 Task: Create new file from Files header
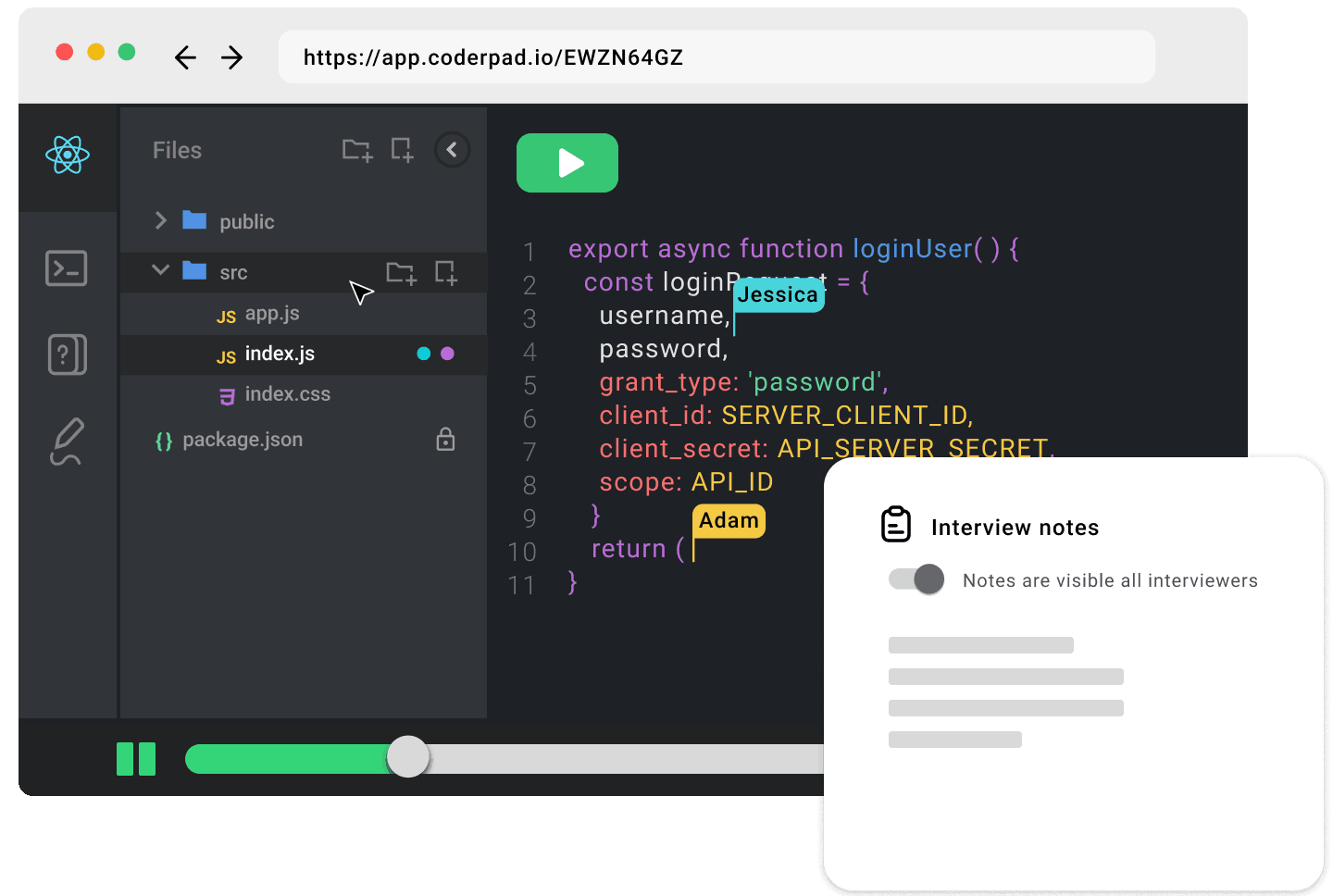(x=402, y=150)
